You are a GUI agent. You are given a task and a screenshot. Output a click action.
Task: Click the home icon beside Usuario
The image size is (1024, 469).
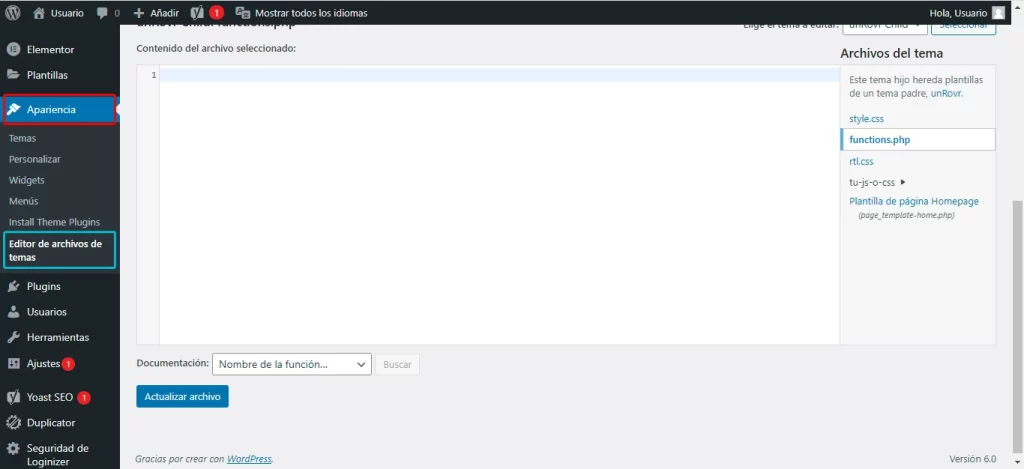39,12
